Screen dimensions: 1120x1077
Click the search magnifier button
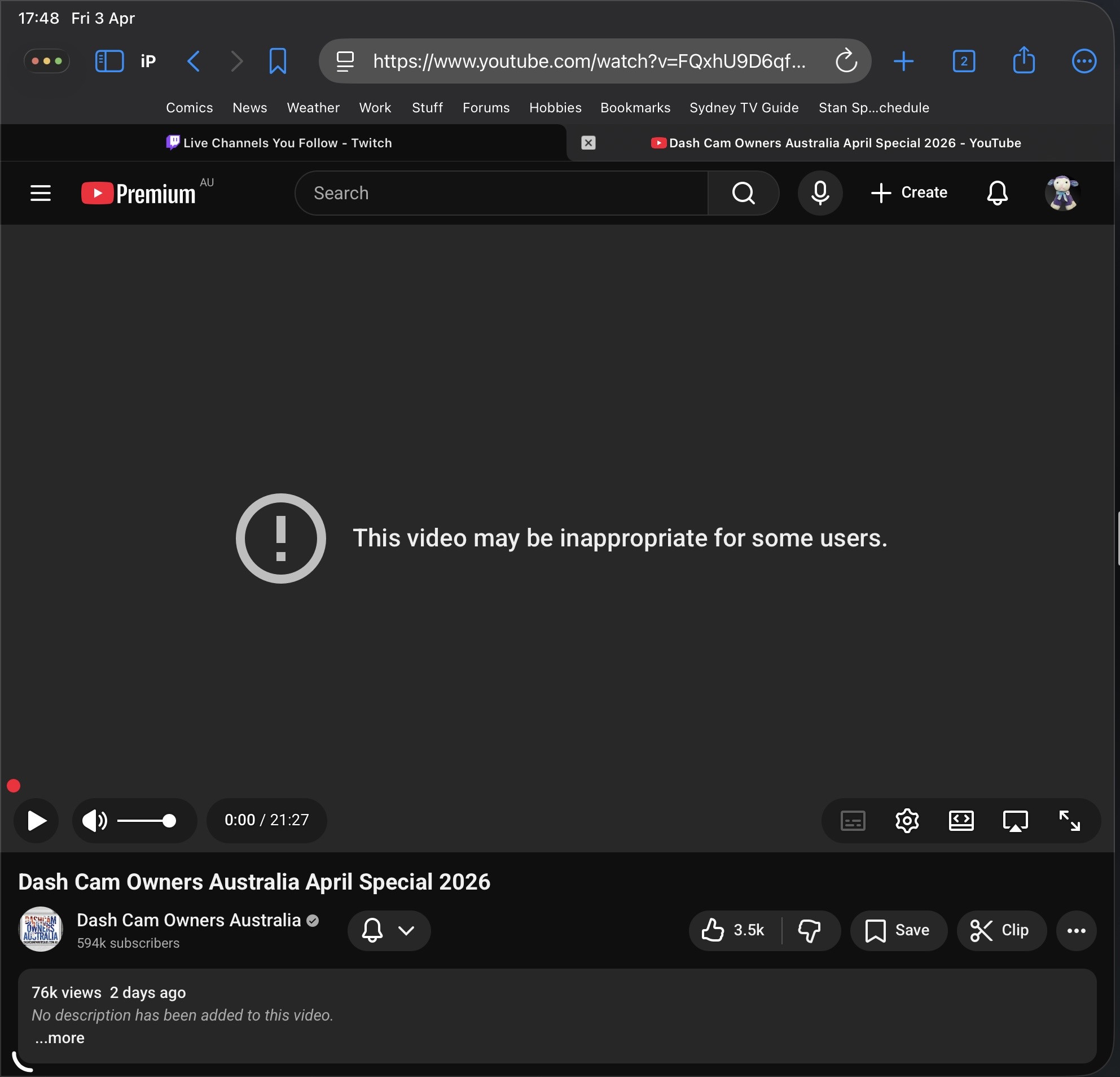(x=743, y=192)
